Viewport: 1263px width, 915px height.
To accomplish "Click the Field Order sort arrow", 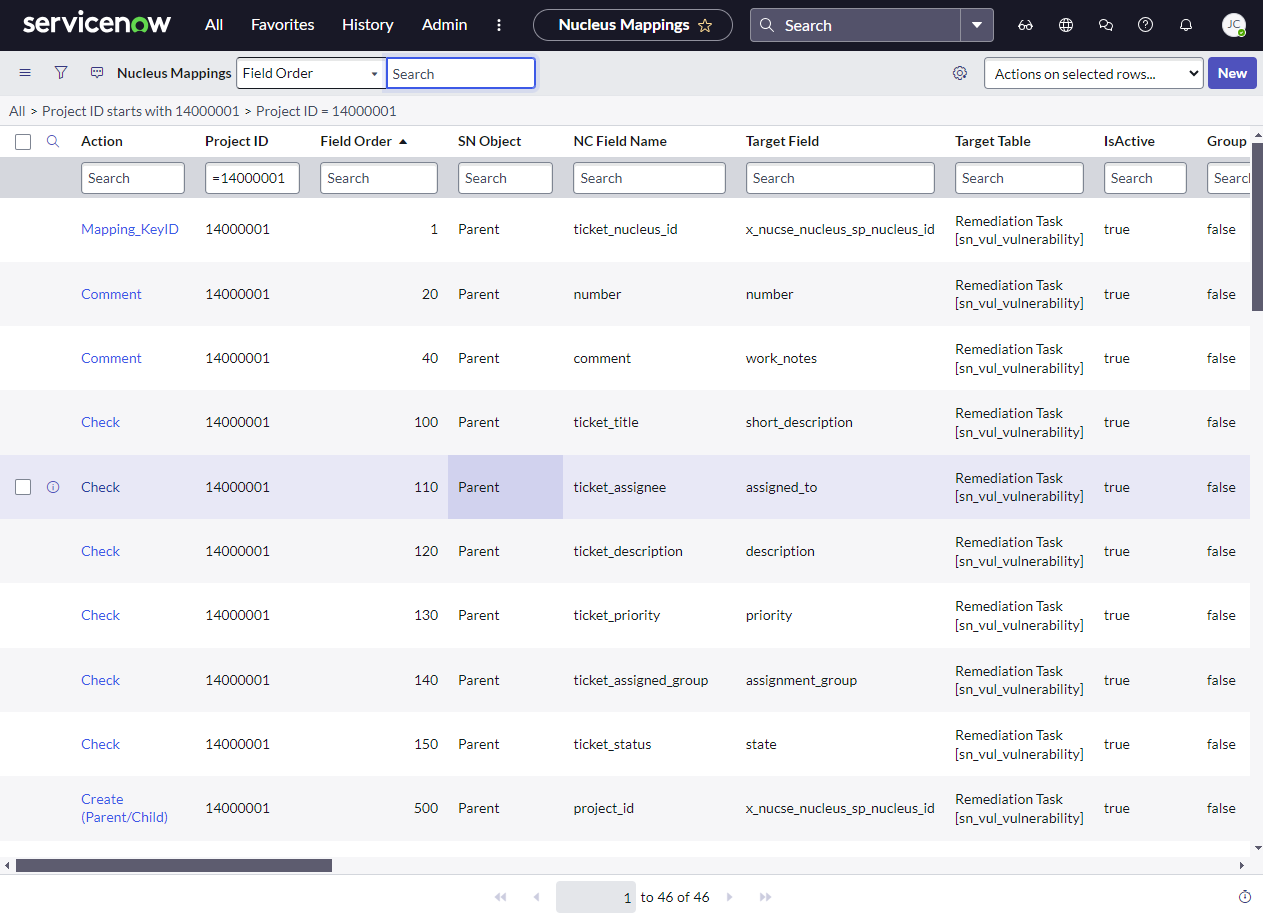I will tap(403, 142).
